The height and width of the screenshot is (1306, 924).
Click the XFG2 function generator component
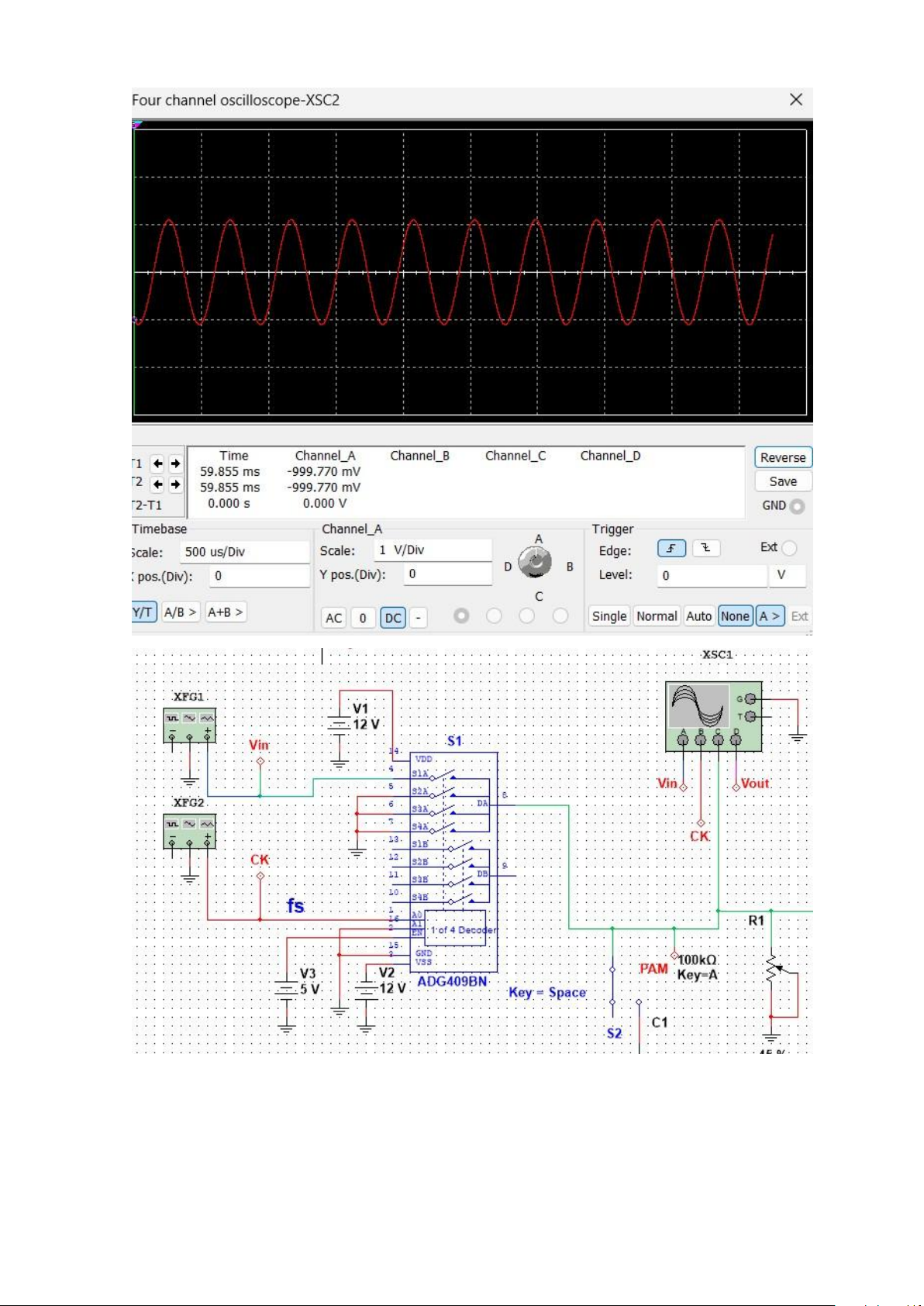click(x=189, y=831)
